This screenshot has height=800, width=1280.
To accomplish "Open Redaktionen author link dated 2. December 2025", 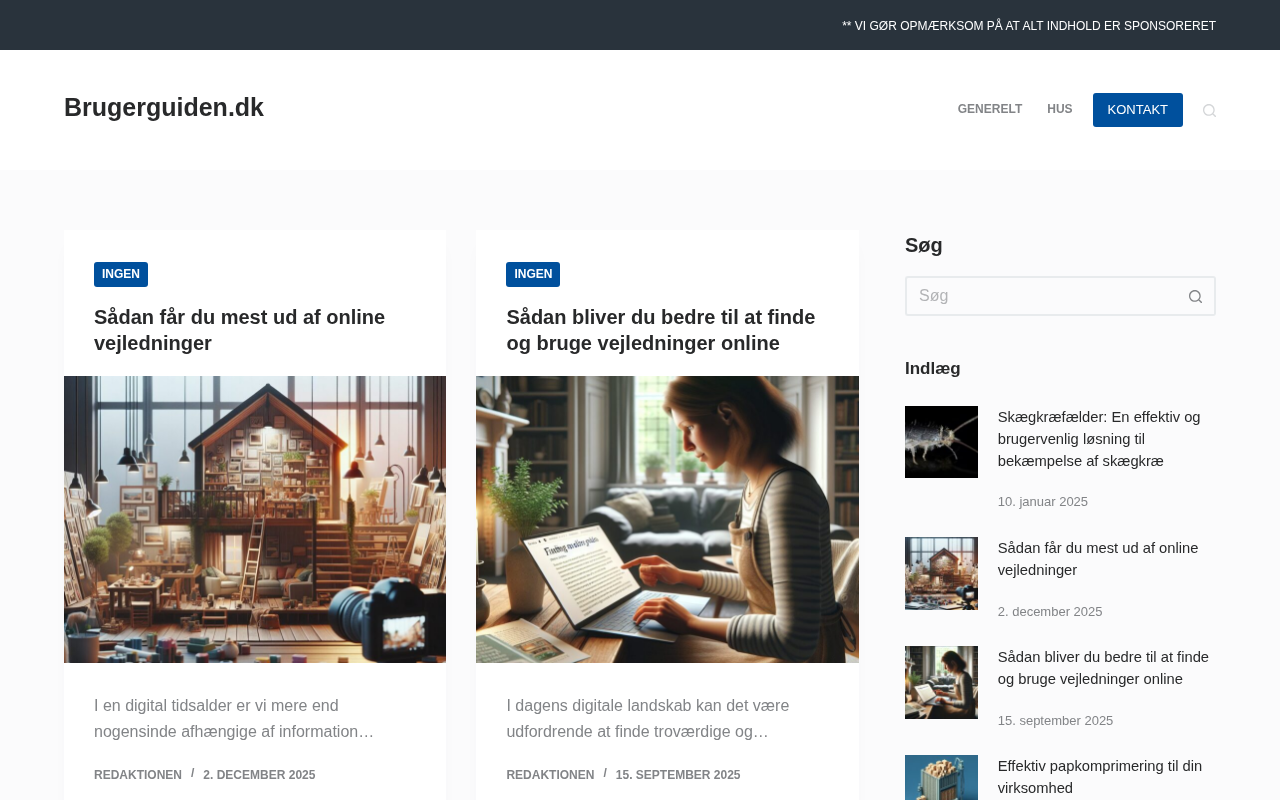I will pyautogui.click(x=138, y=775).
